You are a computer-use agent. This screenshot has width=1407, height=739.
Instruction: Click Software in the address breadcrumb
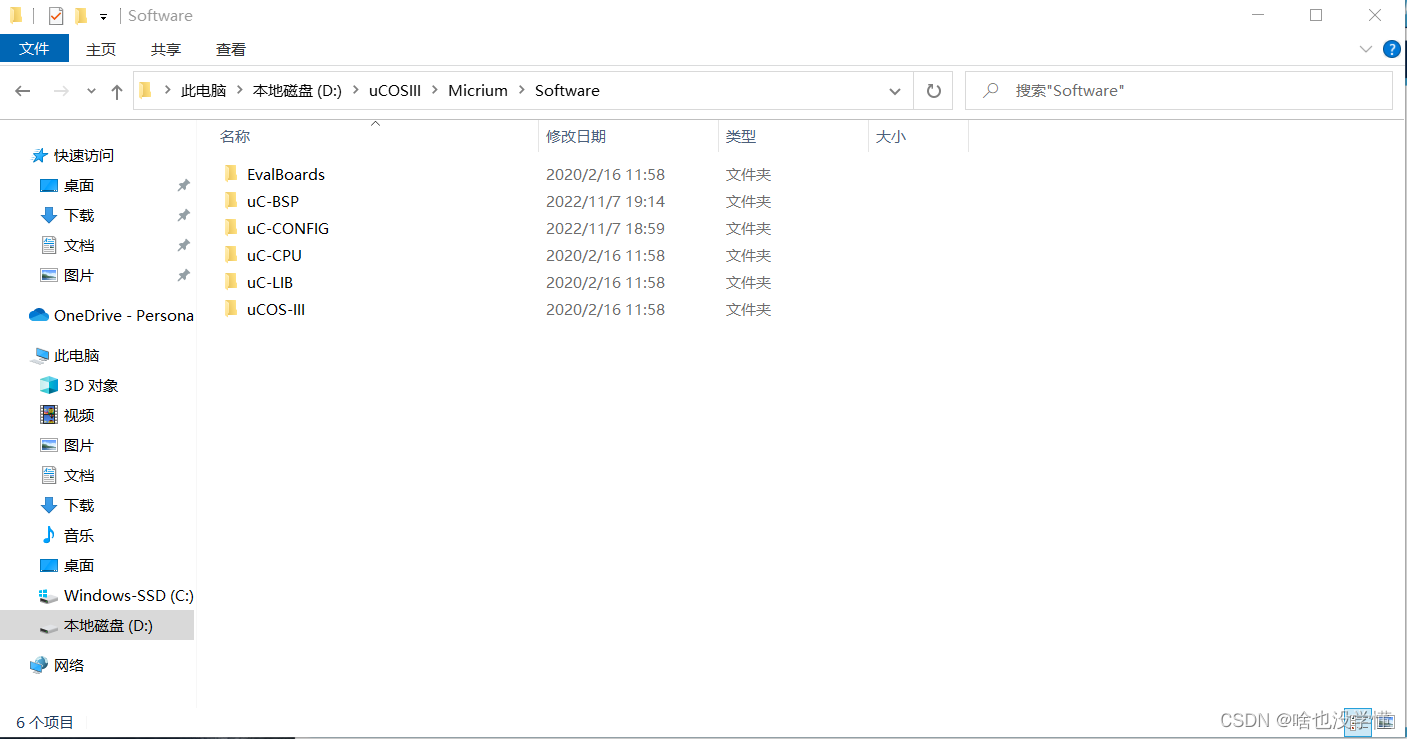point(567,90)
